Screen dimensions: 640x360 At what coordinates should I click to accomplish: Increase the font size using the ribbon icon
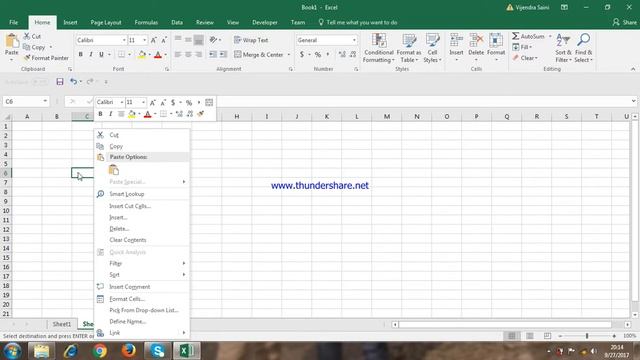click(x=153, y=40)
